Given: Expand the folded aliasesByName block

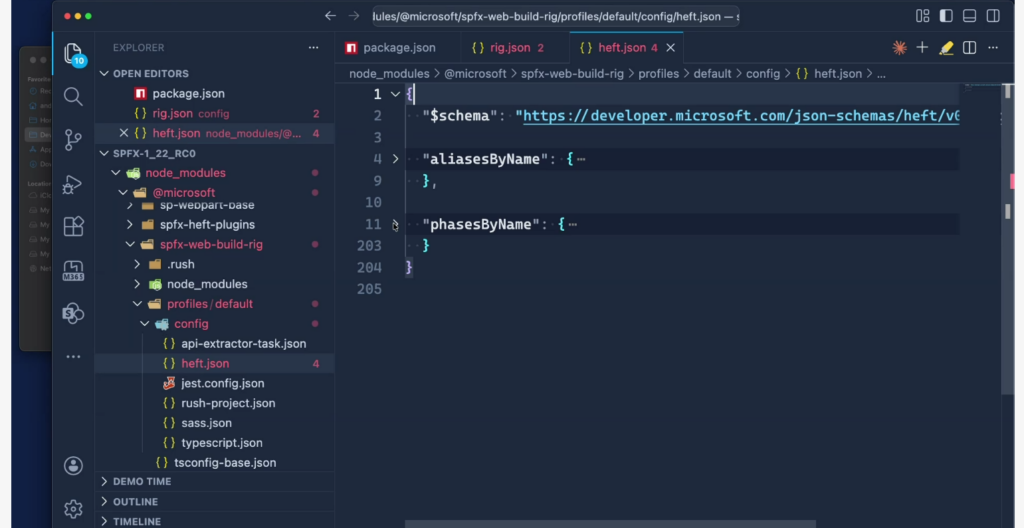Looking at the screenshot, I should pos(395,159).
